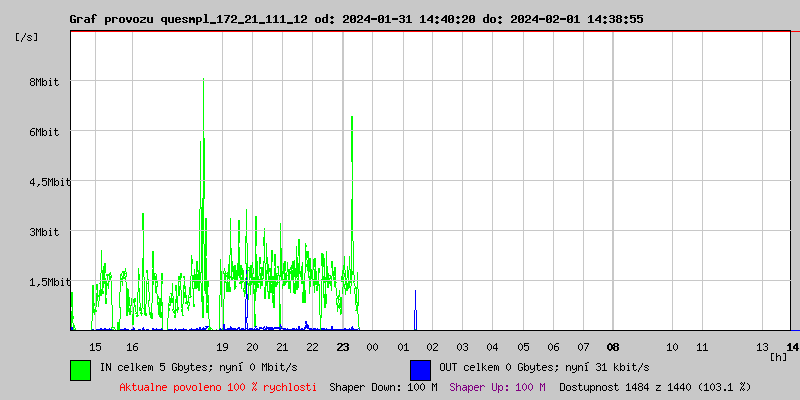
Task: Click the [/s] unit label
Action: pyautogui.click(x=27, y=37)
